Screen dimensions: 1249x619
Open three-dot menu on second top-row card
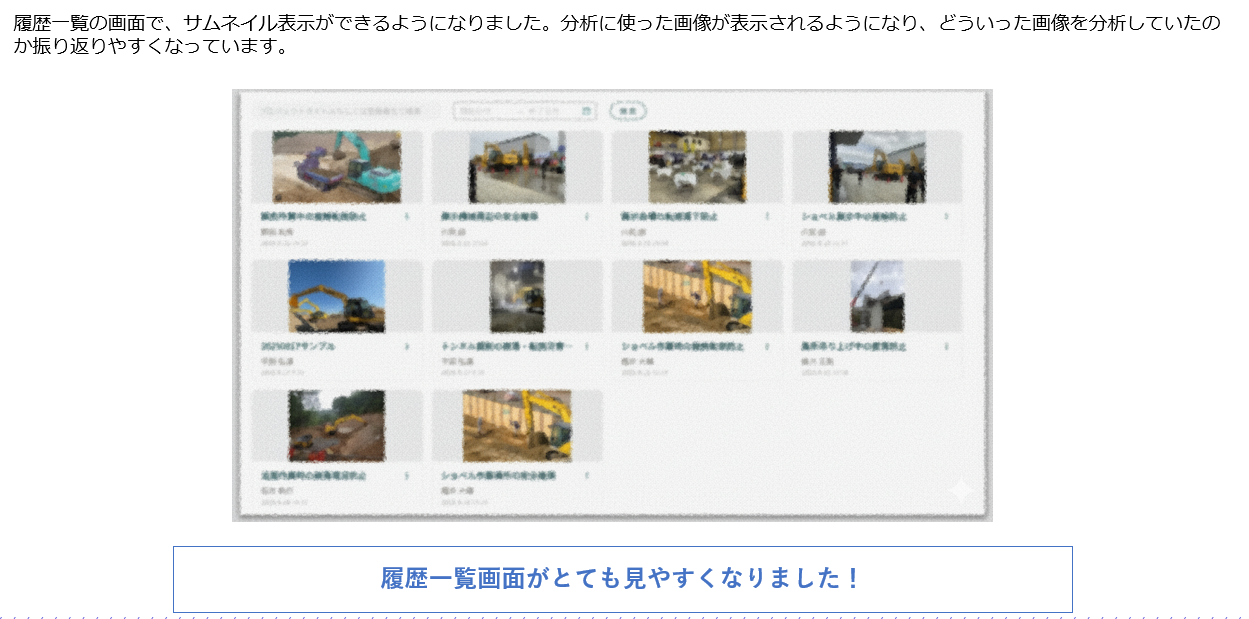click(587, 216)
